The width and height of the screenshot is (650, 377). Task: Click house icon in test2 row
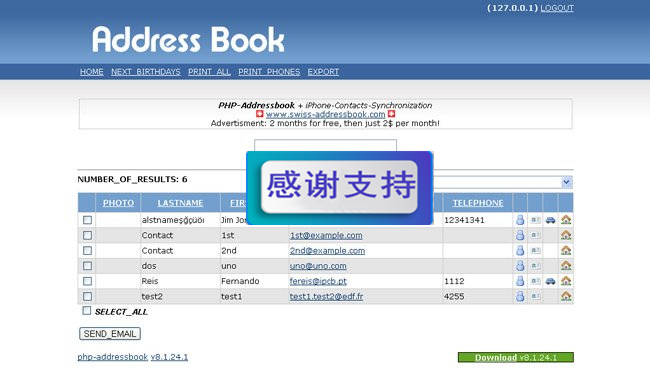pos(566,296)
